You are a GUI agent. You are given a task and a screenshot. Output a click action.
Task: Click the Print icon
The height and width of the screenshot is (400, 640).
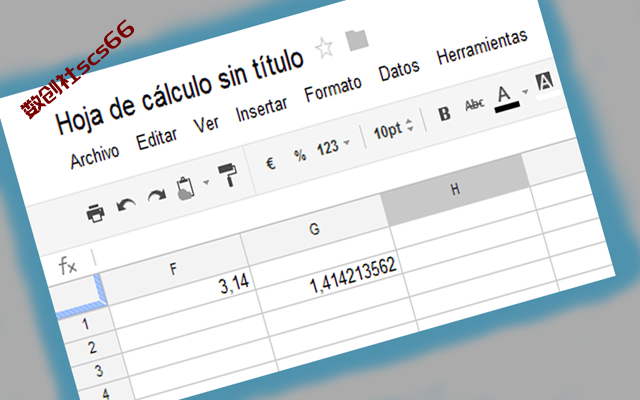96,213
